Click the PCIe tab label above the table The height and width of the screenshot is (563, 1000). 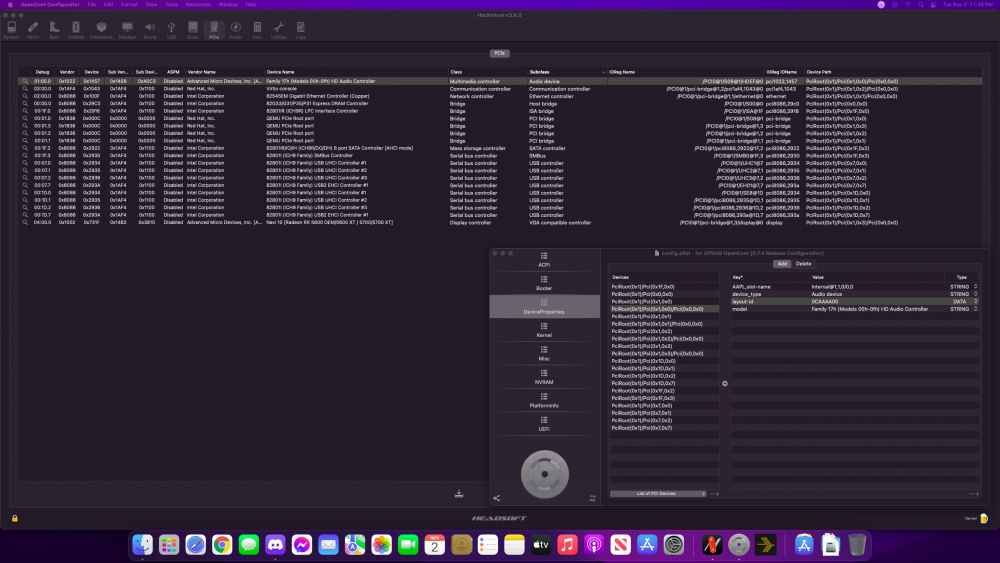[x=499, y=53]
